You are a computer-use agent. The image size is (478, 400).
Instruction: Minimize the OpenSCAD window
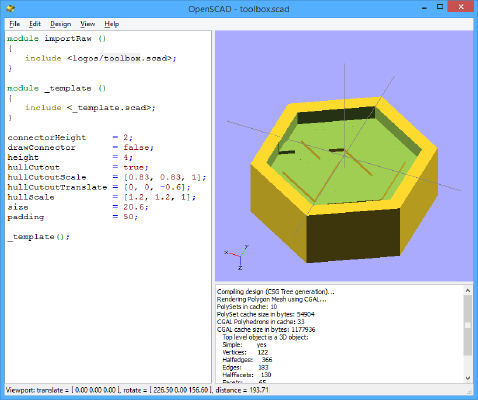424,7
